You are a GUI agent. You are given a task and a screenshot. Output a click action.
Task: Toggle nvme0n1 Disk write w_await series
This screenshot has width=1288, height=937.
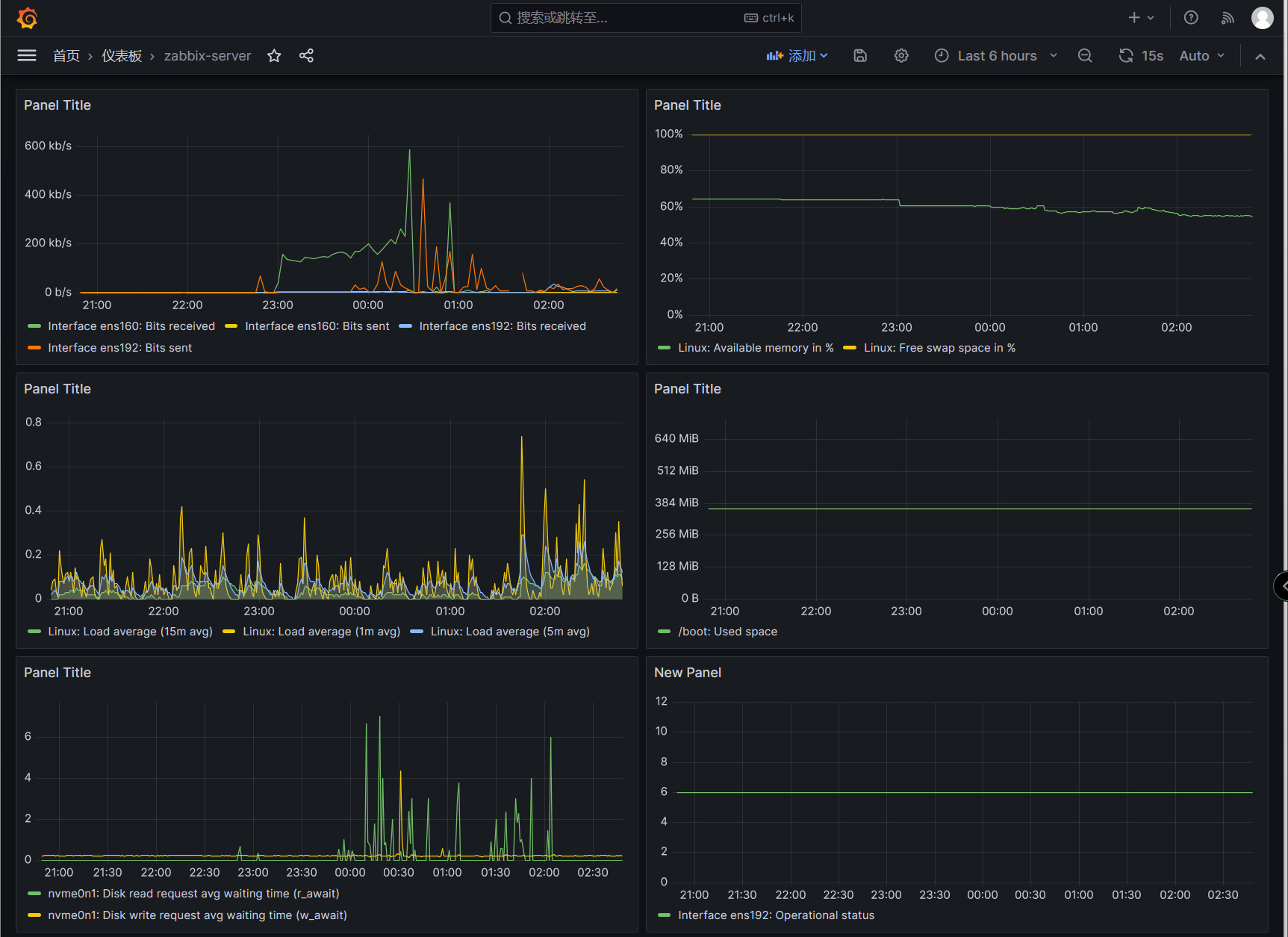[x=197, y=915]
